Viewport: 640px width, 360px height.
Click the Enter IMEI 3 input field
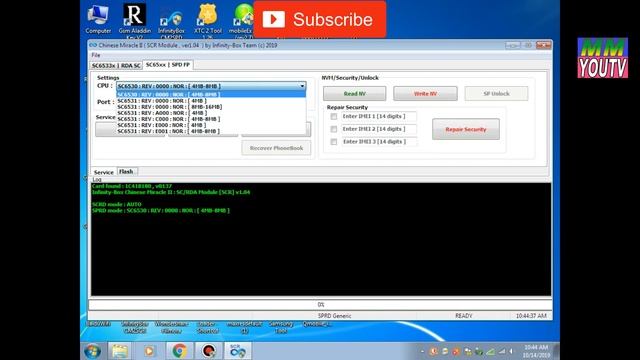379,142
